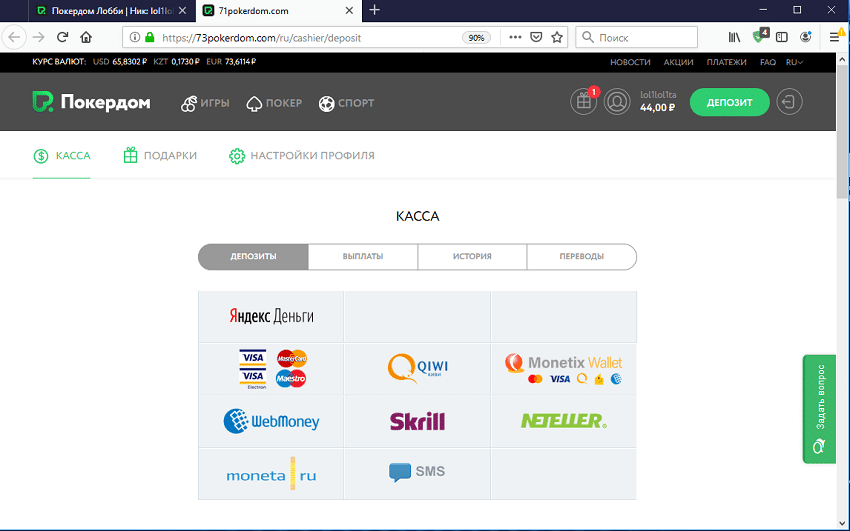Bookmark this page with the star
850x531 pixels.
click(x=557, y=37)
